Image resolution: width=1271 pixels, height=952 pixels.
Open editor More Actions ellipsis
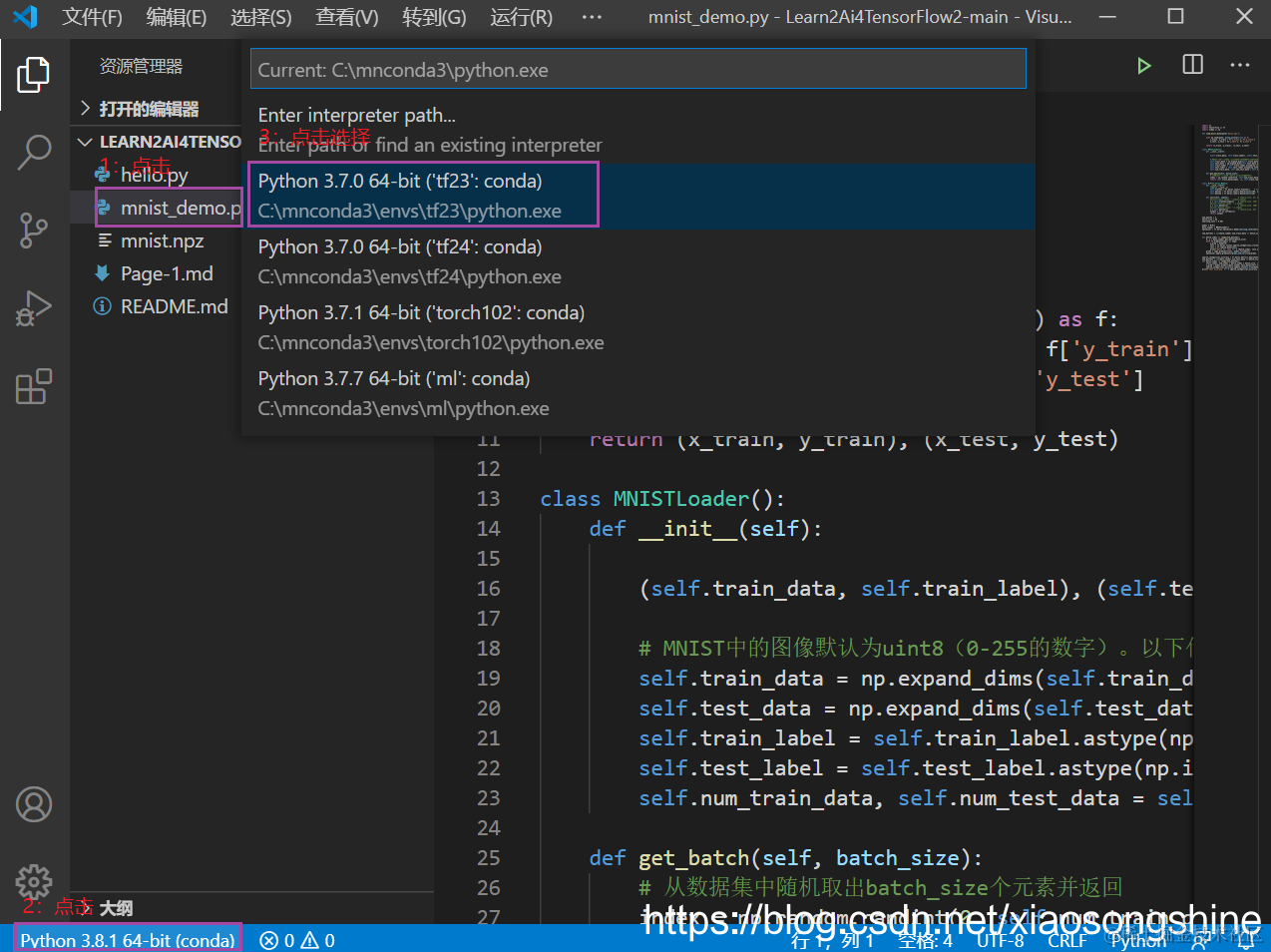(x=1240, y=65)
